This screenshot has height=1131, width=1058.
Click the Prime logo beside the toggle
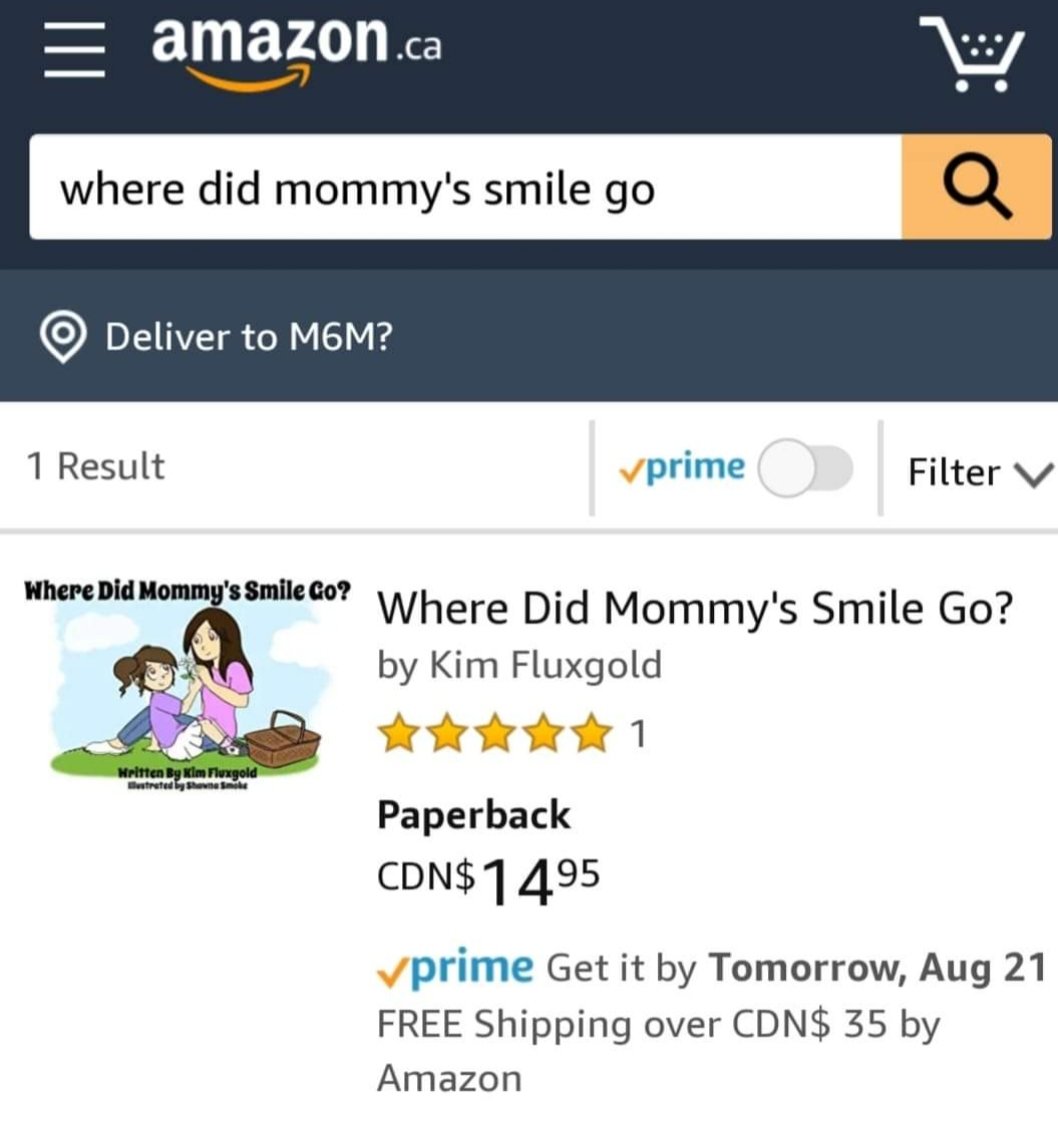(x=682, y=467)
